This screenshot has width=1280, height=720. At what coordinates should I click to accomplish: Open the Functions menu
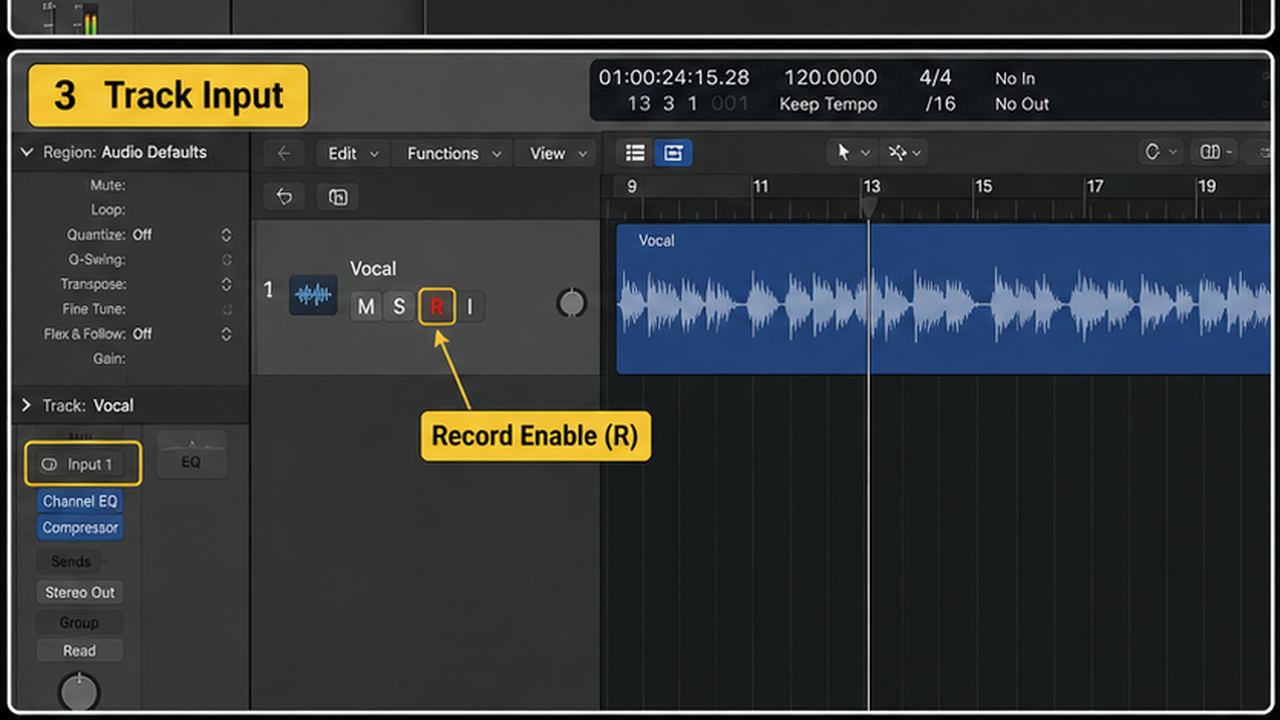click(x=452, y=153)
